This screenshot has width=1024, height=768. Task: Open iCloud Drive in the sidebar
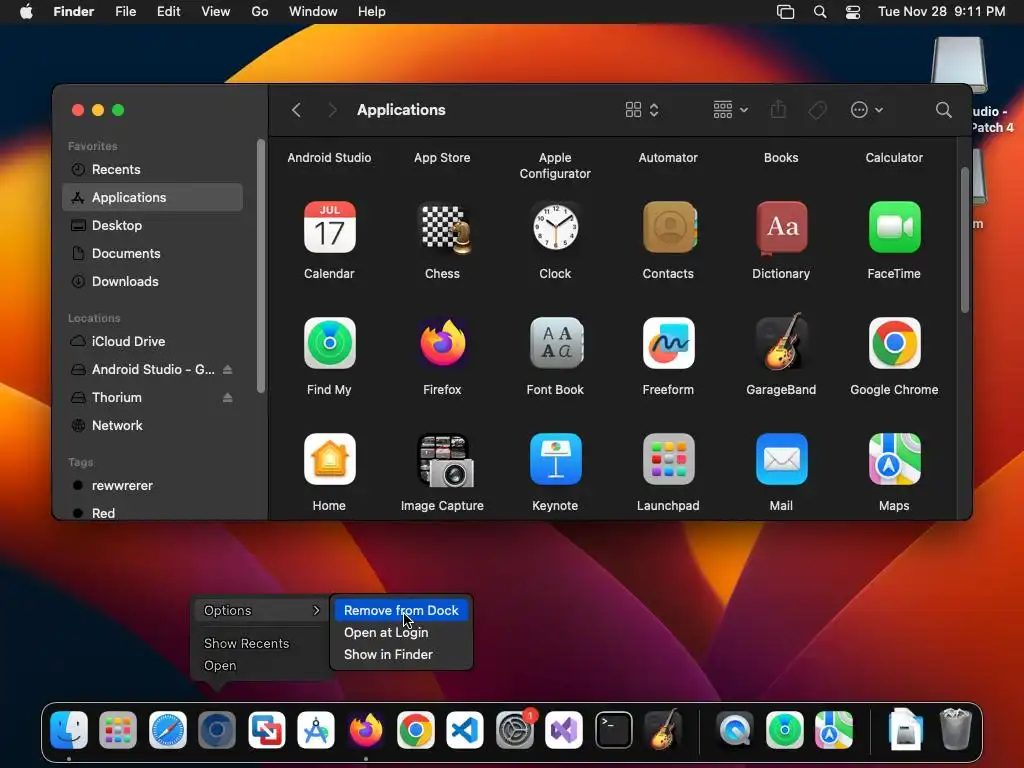(x=152, y=342)
